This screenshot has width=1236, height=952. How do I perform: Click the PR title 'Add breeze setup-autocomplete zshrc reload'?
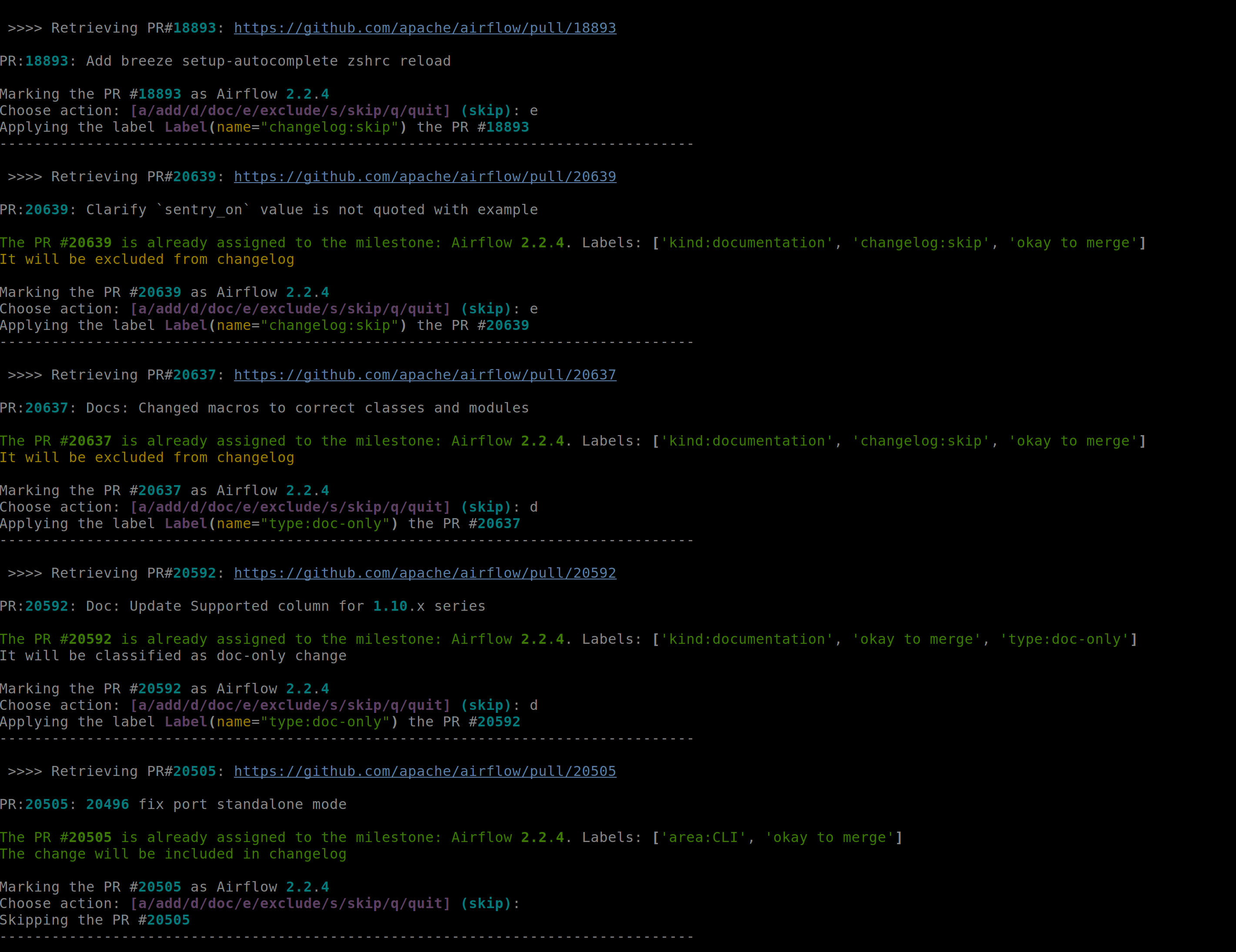[x=268, y=61]
